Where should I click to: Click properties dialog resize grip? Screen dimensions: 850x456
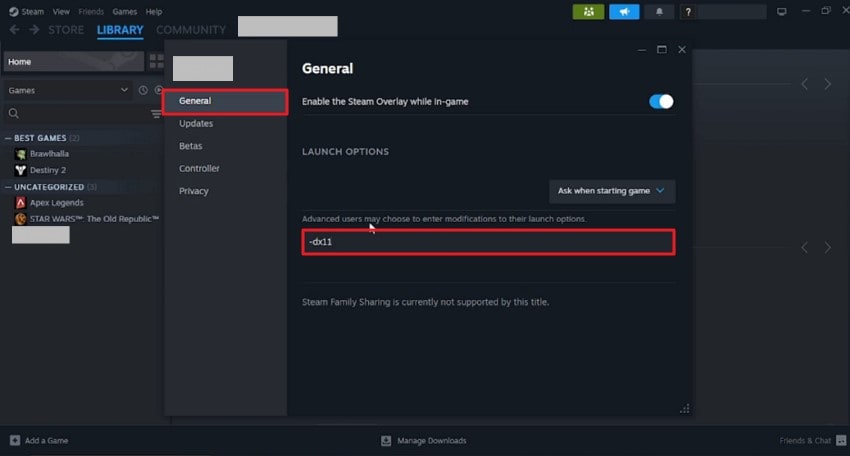tap(685, 408)
